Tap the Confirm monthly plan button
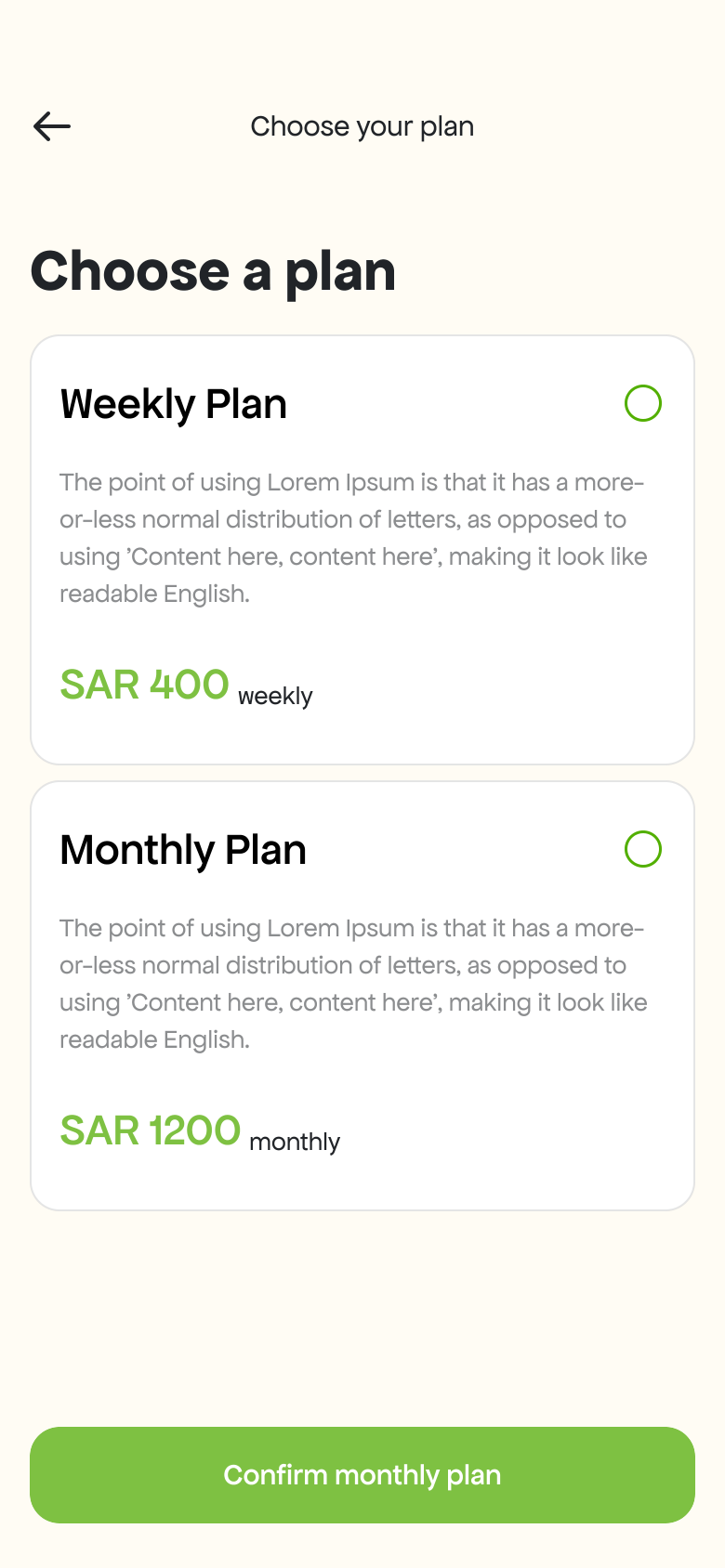The image size is (725, 1568). coord(362,1475)
